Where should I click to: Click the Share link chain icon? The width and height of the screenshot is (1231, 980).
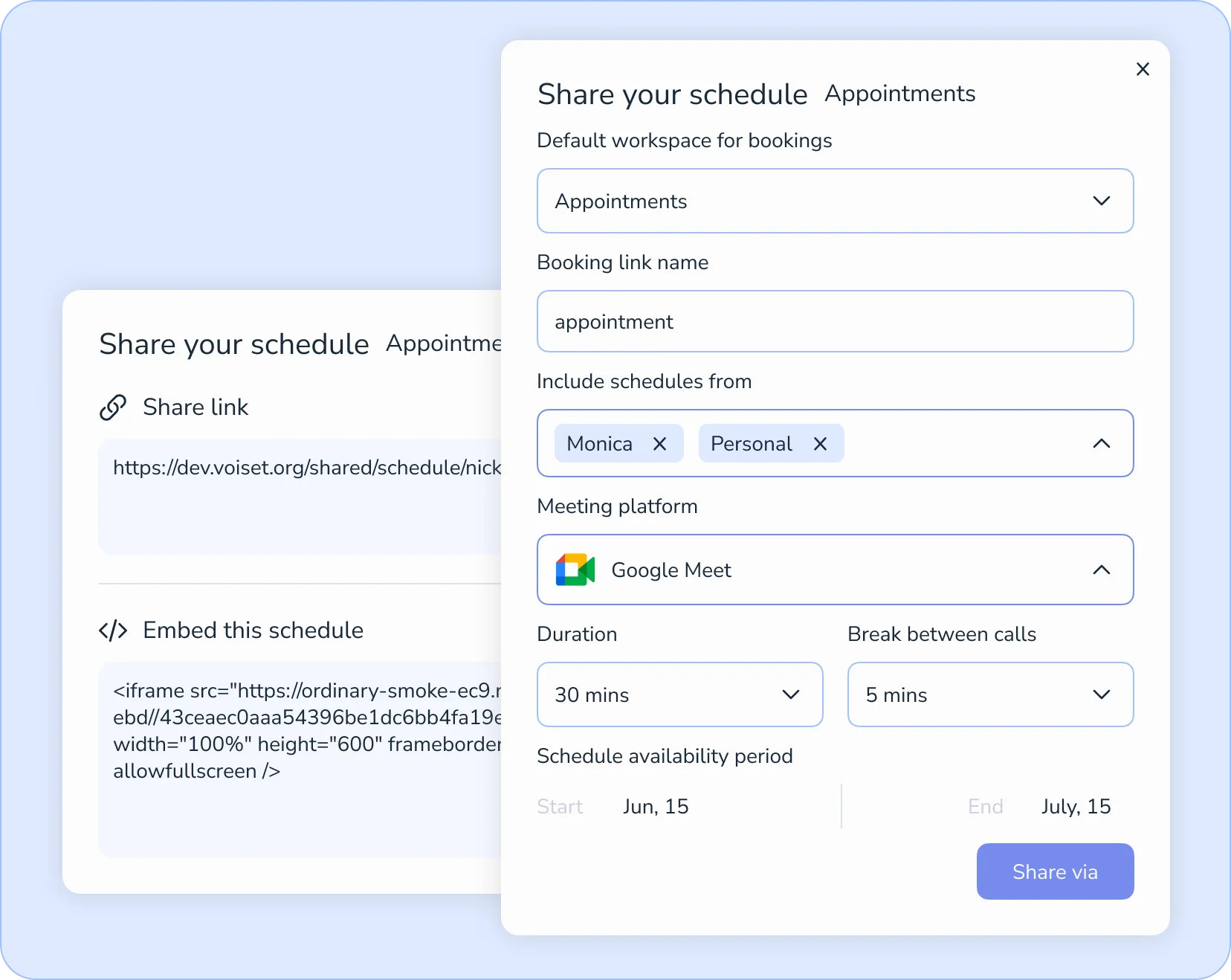[112, 407]
